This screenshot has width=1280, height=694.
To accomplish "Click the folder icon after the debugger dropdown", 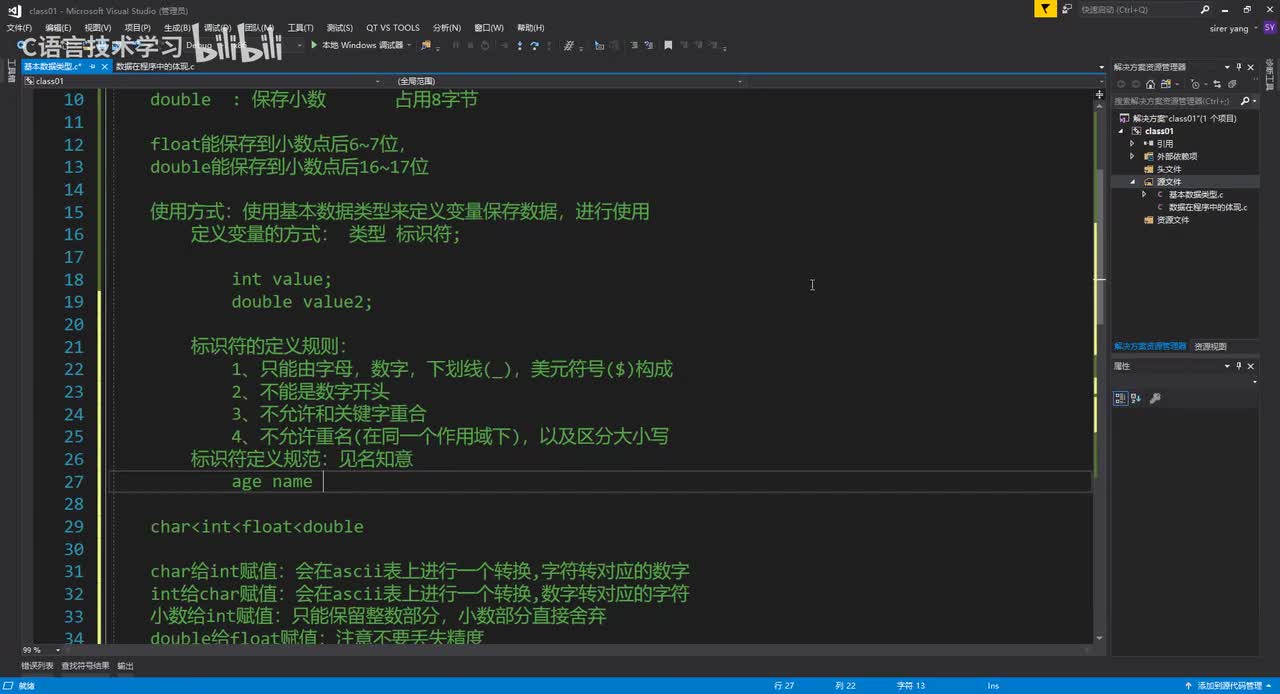I will (x=426, y=45).
